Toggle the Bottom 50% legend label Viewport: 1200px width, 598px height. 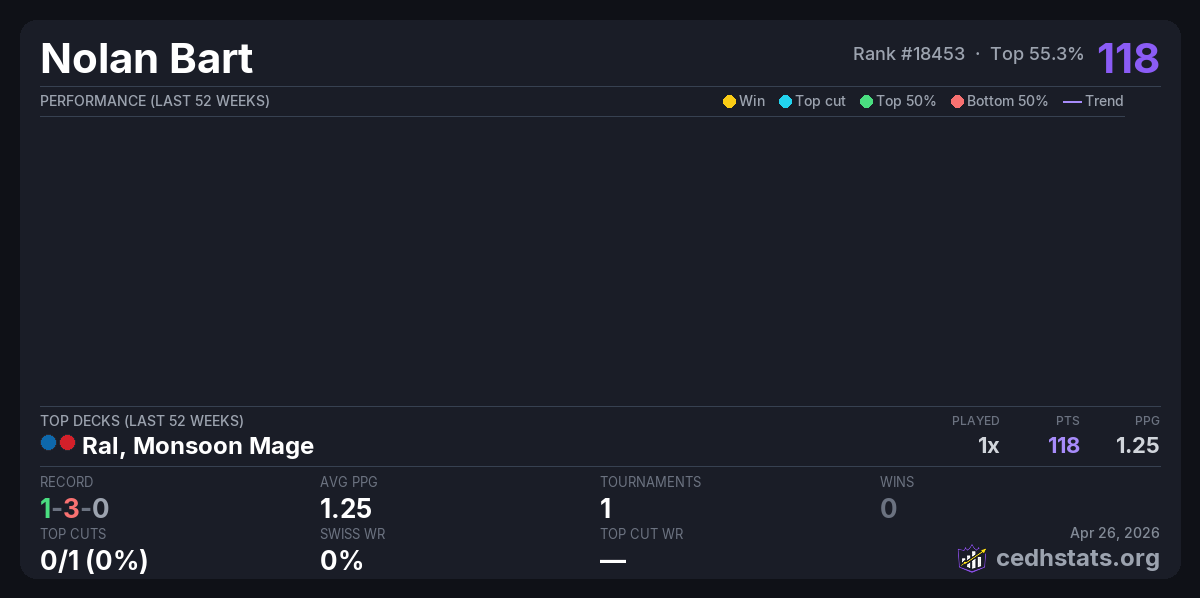[x=1007, y=101]
